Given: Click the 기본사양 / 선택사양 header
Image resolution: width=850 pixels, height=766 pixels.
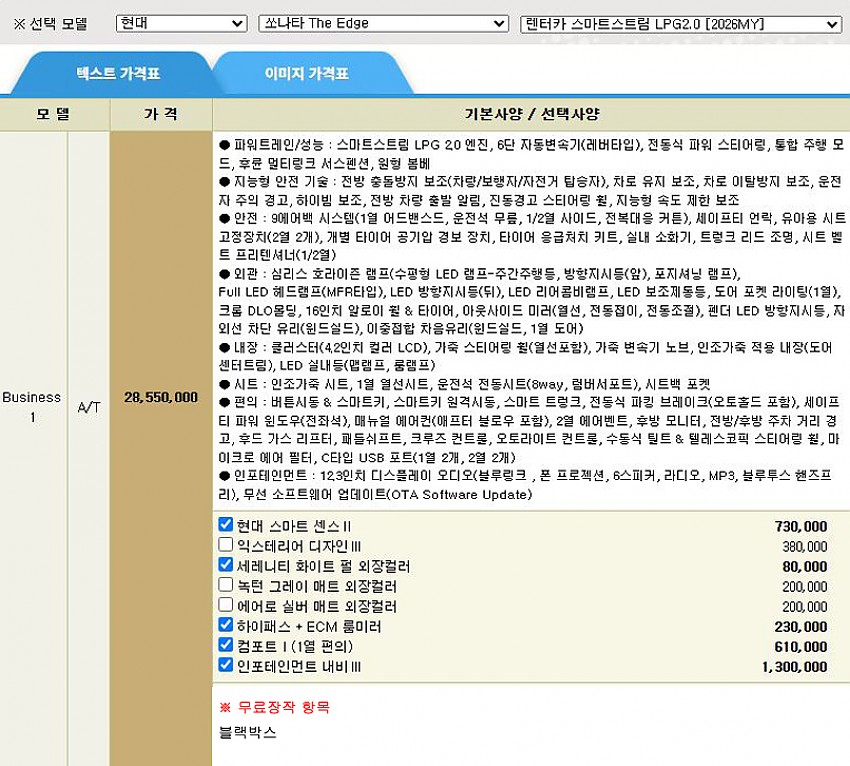Looking at the screenshot, I should (x=531, y=114).
